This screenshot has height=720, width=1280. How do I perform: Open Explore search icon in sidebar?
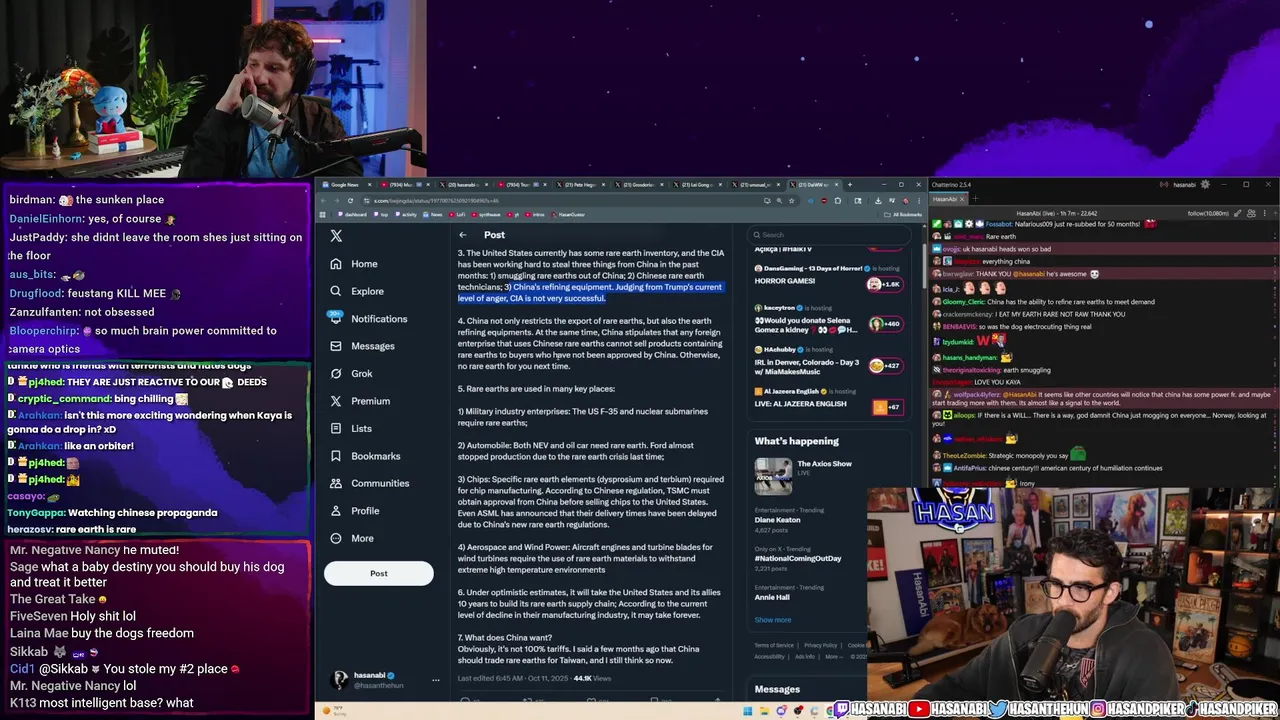pos(336,291)
